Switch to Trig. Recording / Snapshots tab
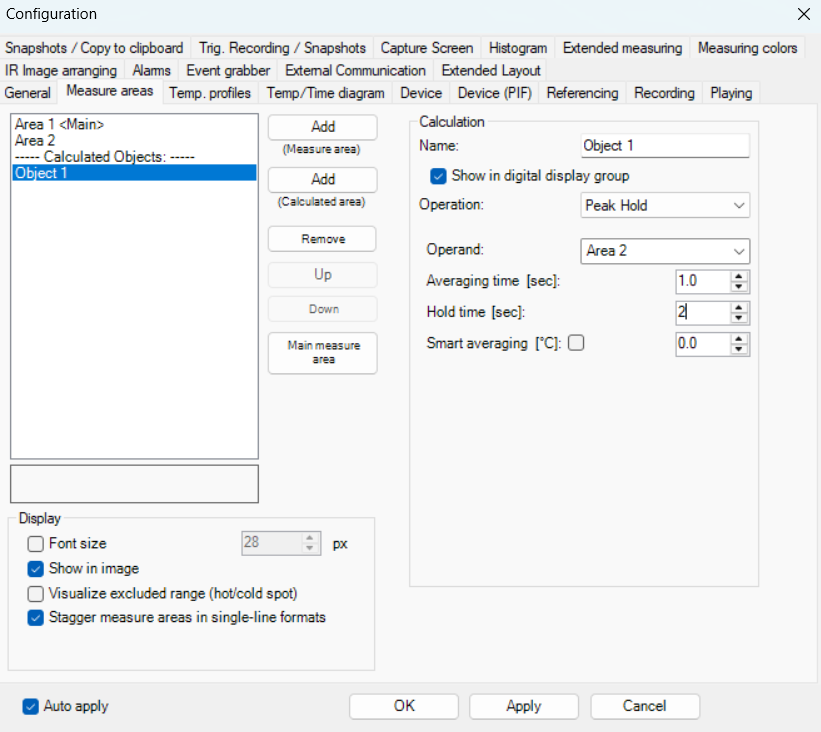 click(282, 48)
